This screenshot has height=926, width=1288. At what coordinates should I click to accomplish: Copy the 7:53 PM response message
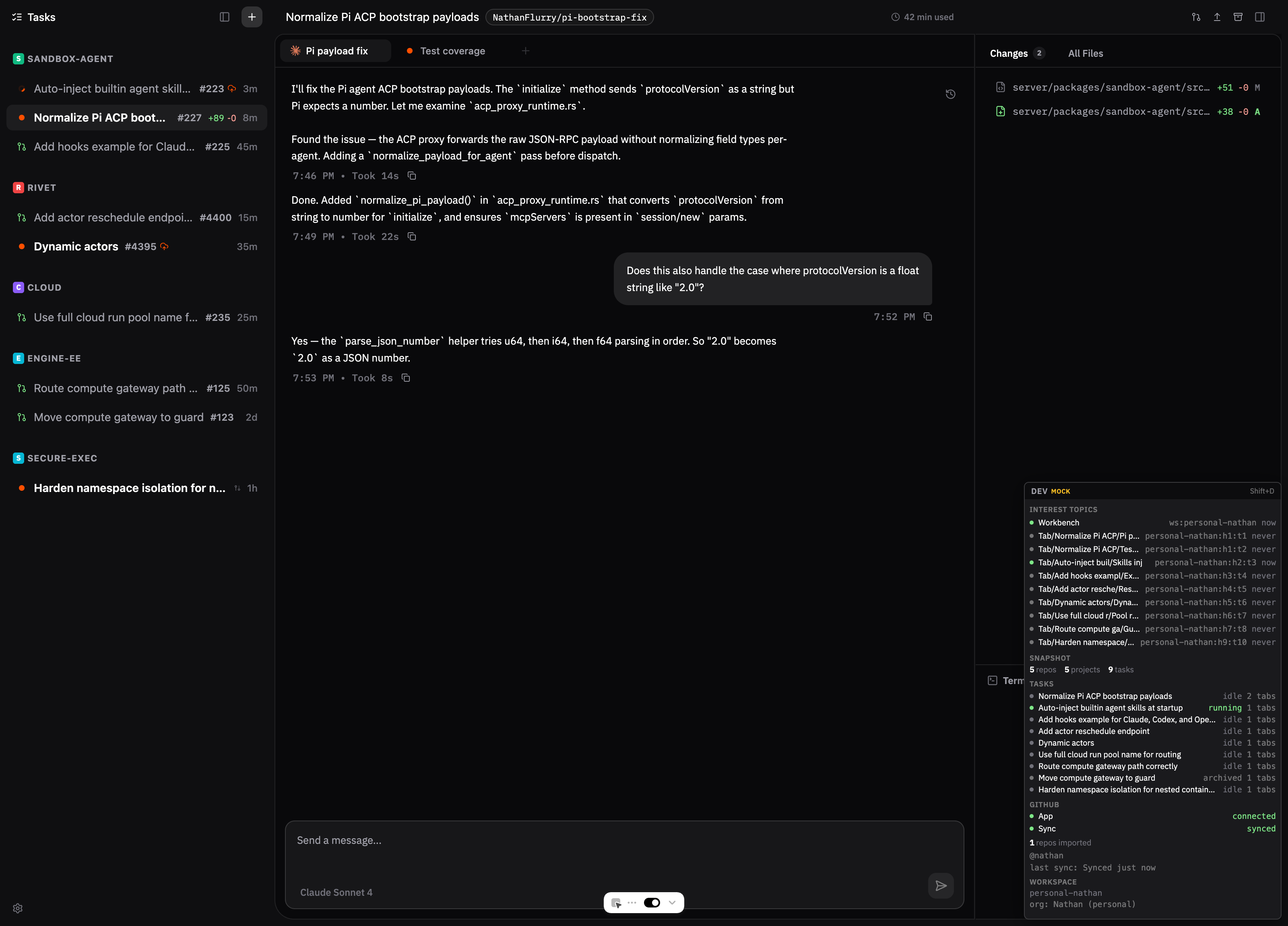405,378
